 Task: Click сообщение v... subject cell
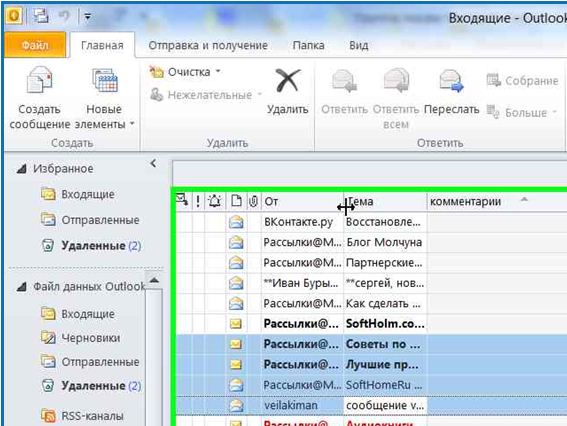(385, 405)
